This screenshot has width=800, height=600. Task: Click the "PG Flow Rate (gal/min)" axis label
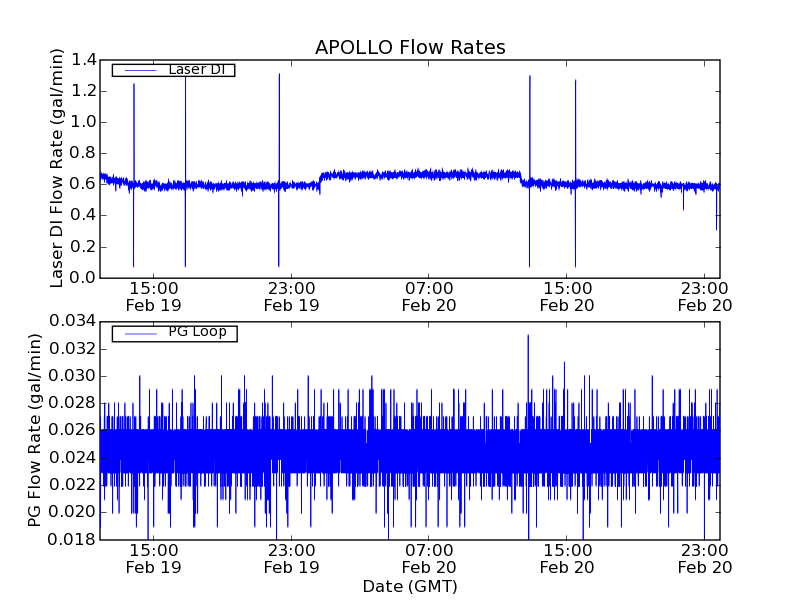(34, 430)
